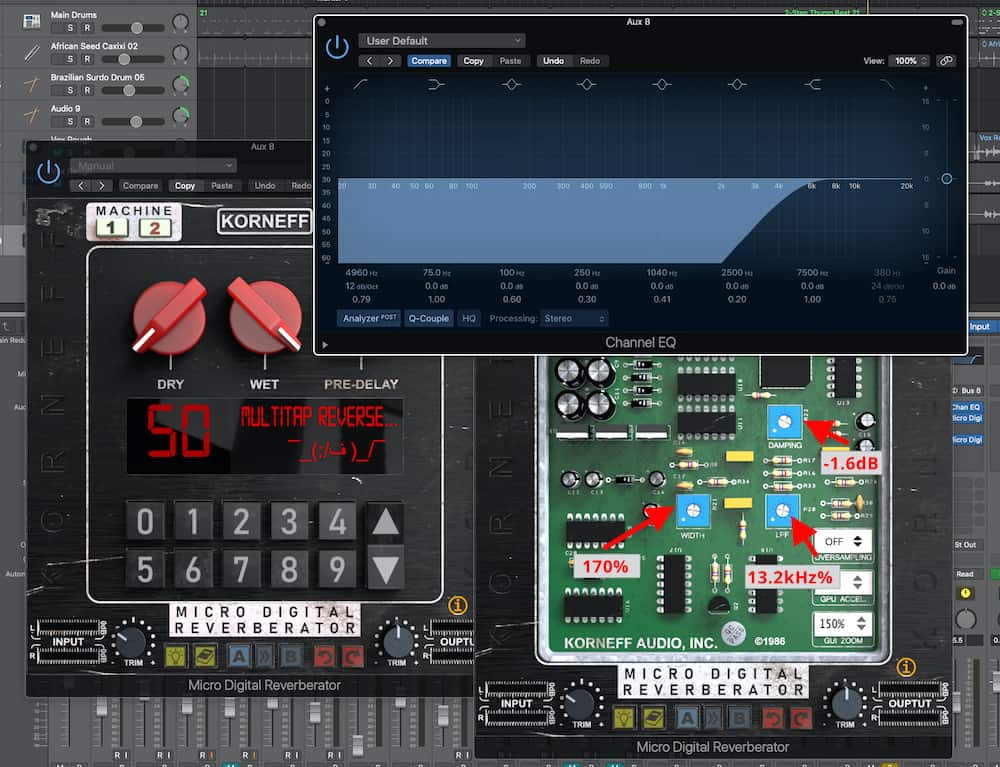Click the down arrow key on reverb keypad
This screenshot has width=1000, height=767.
(385, 569)
